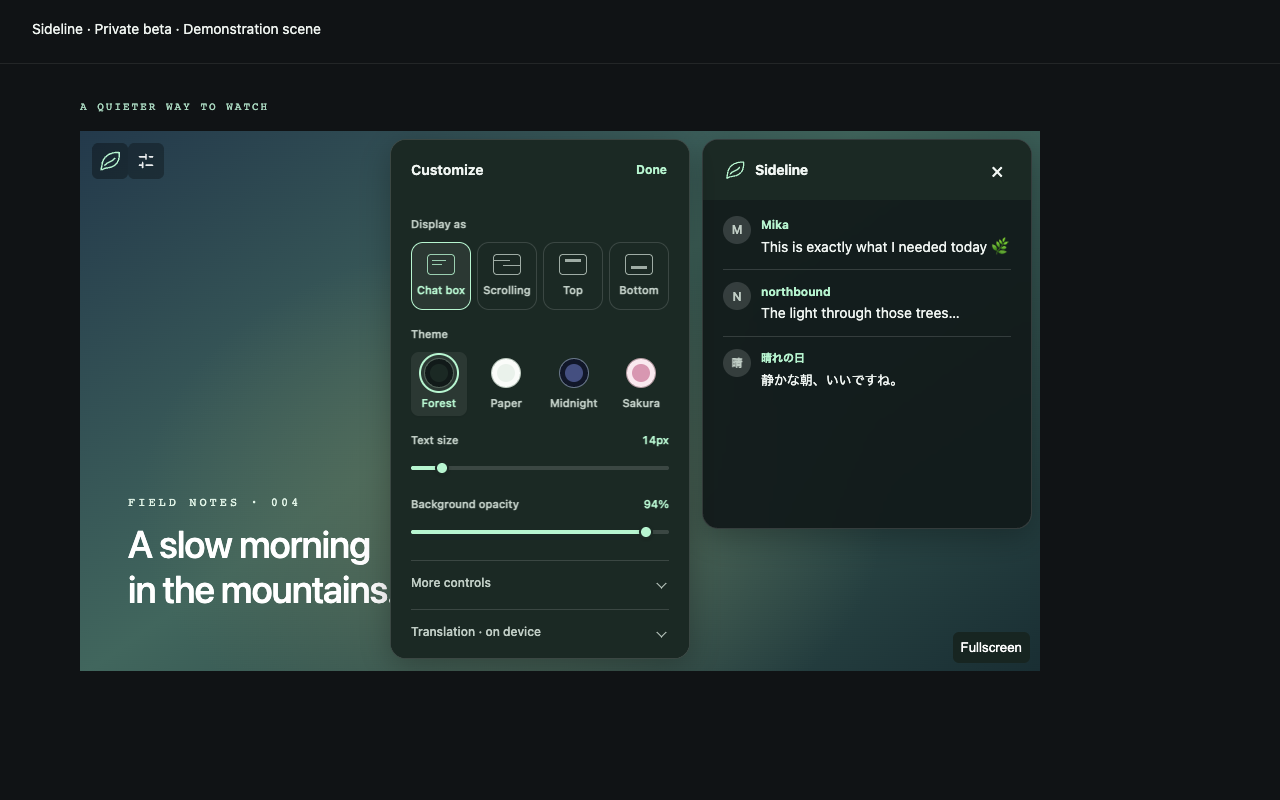This screenshot has width=1280, height=800.
Task: Click the 94% opacity value
Action: [x=656, y=504]
